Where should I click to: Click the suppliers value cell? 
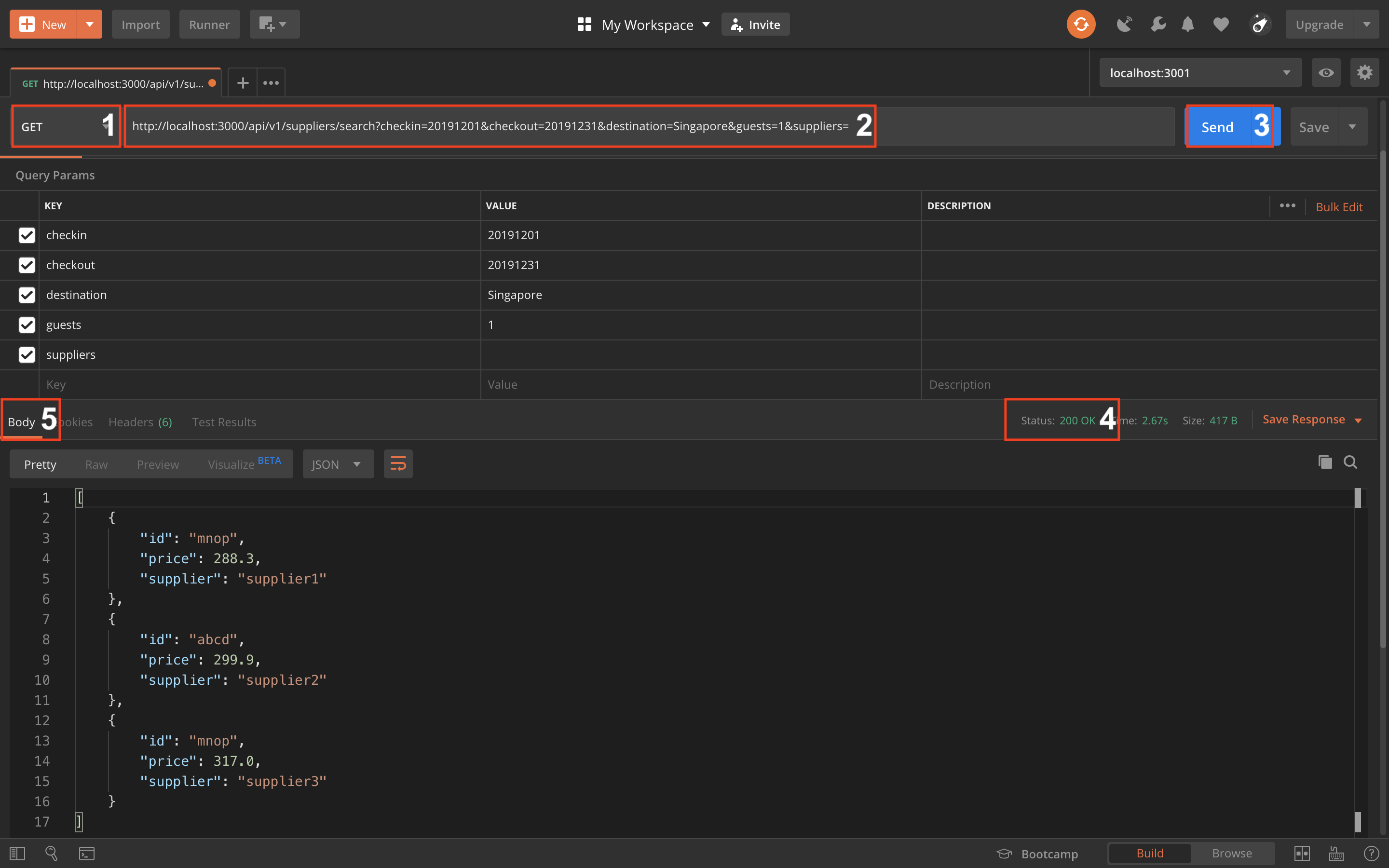point(701,354)
